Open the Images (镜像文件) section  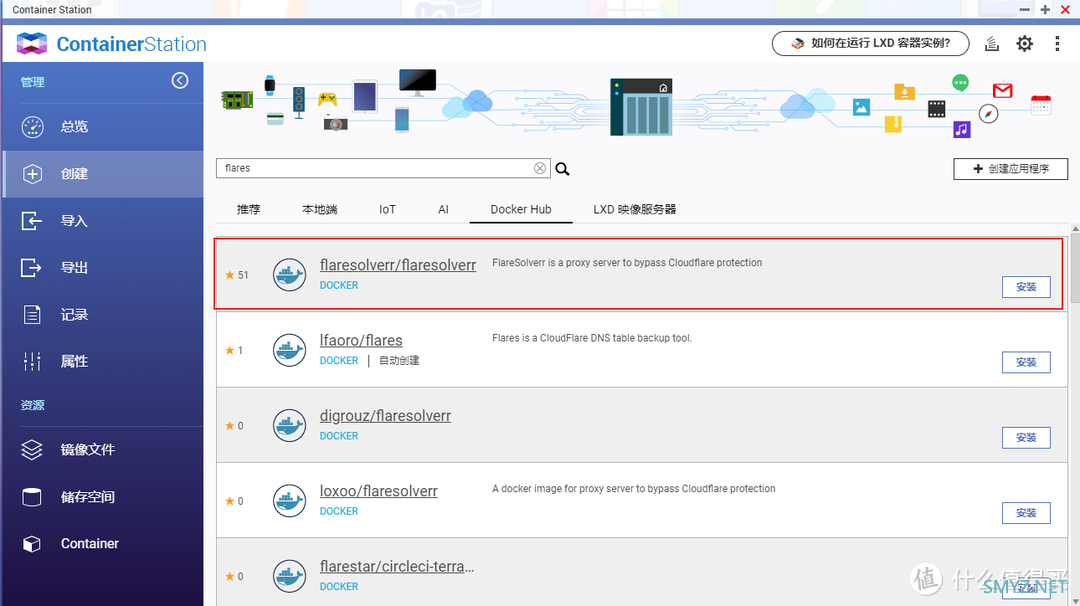coord(103,450)
